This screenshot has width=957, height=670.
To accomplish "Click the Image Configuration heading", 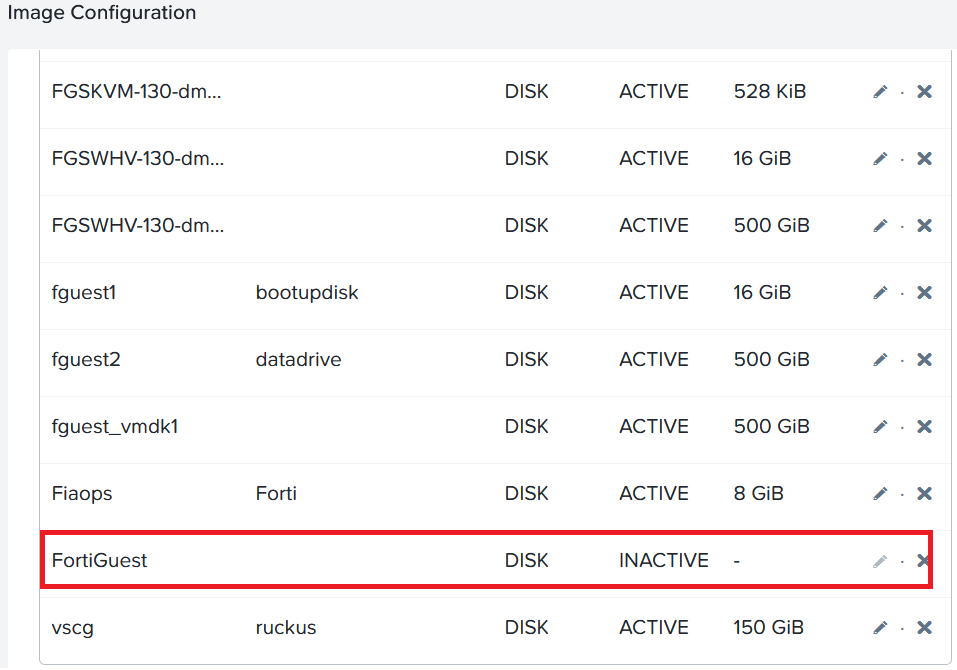I will pos(101,13).
